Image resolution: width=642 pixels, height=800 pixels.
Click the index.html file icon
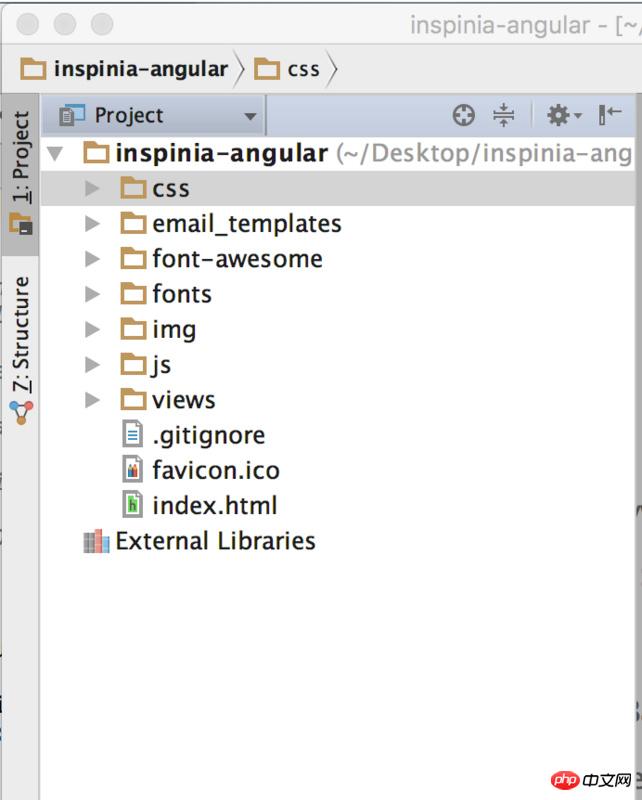coord(133,505)
